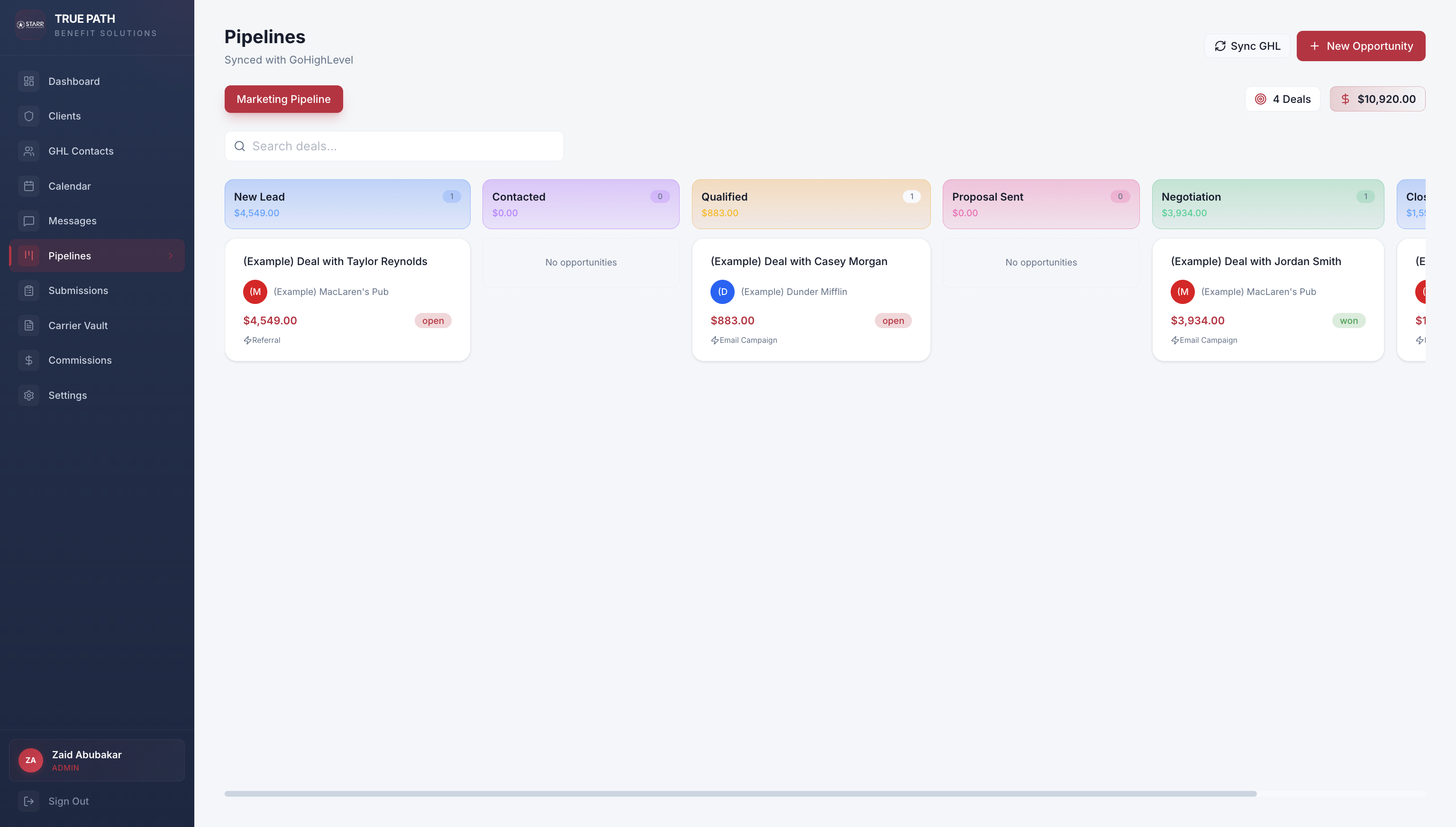This screenshot has height=827, width=1456.
Task: Open the Carrier Vault document icon
Action: (29, 325)
